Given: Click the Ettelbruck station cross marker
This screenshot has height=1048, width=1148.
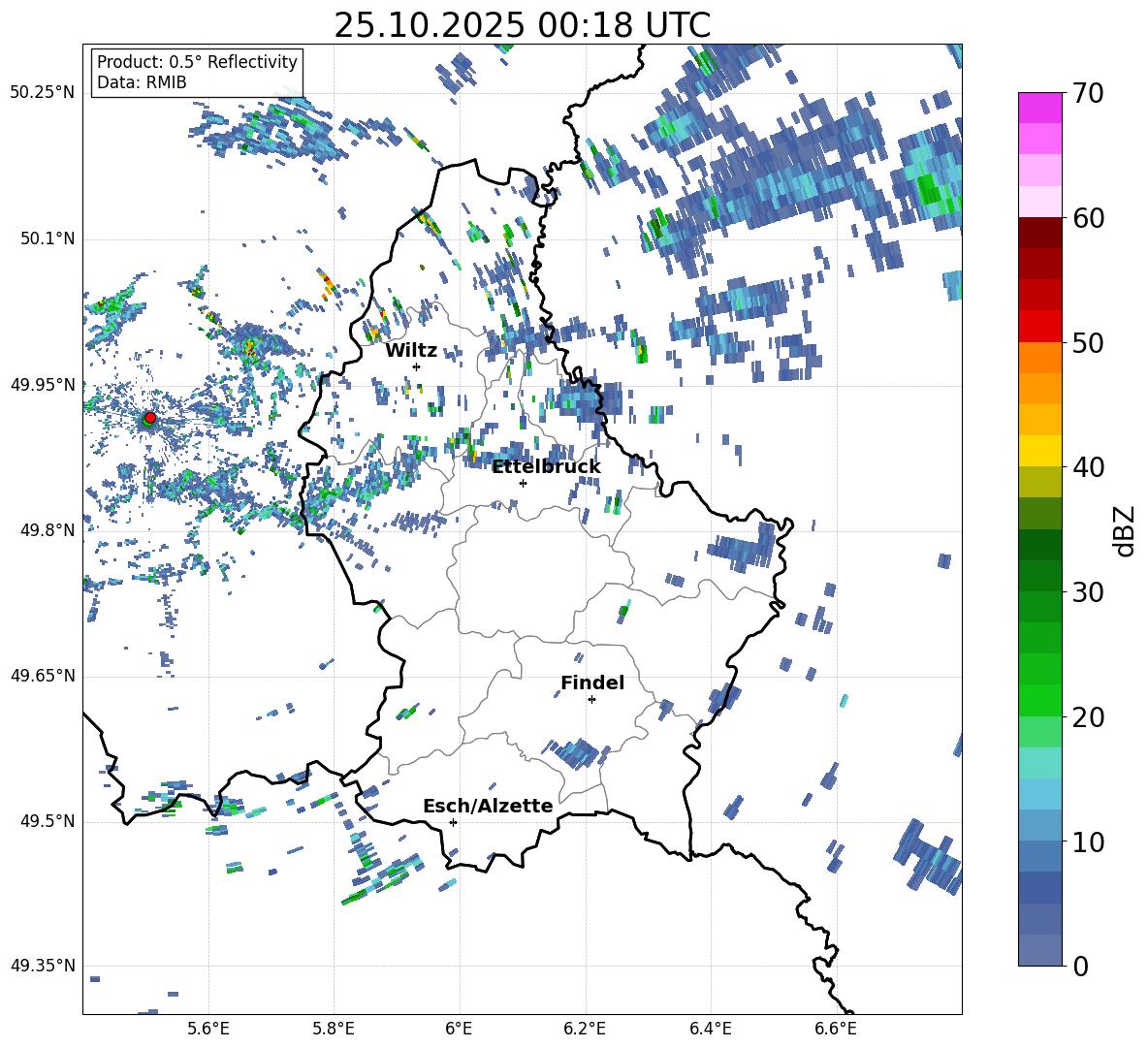Looking at the screenshot, I should click(x=523, y=483).
